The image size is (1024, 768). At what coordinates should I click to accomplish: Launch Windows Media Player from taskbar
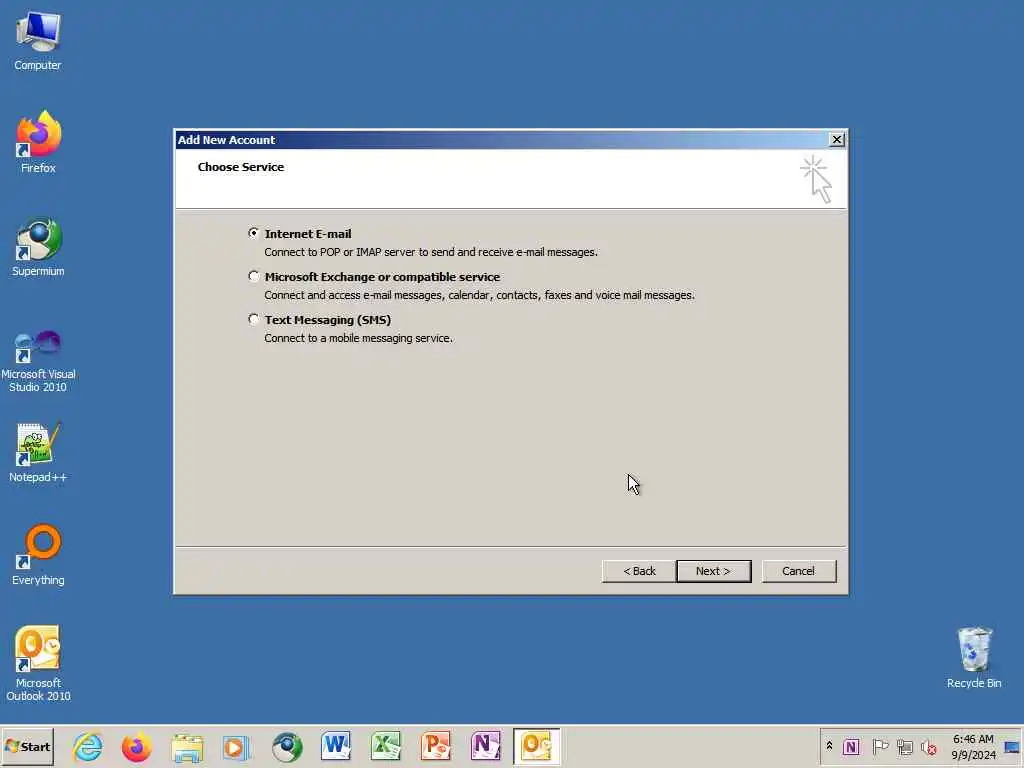(236, 746)
